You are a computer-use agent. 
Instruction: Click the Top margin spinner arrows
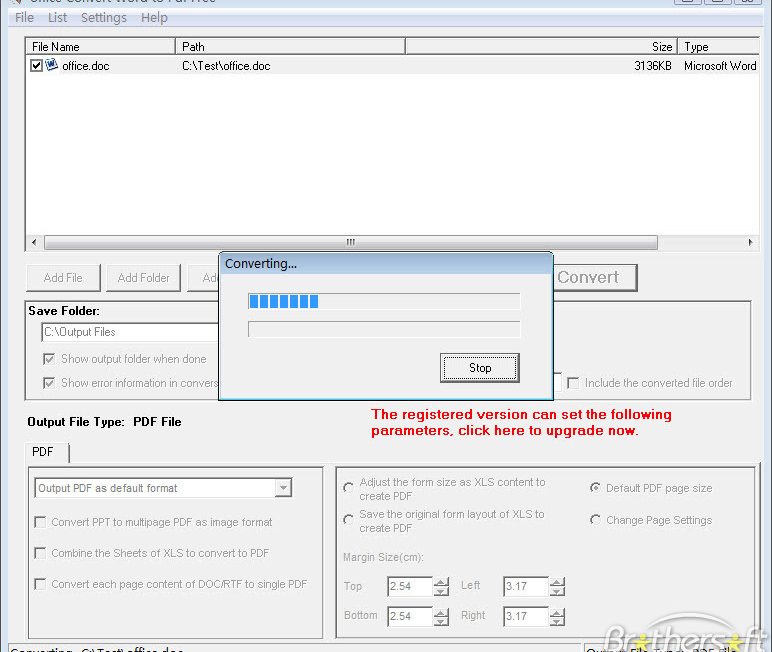(x=441, y=587)
